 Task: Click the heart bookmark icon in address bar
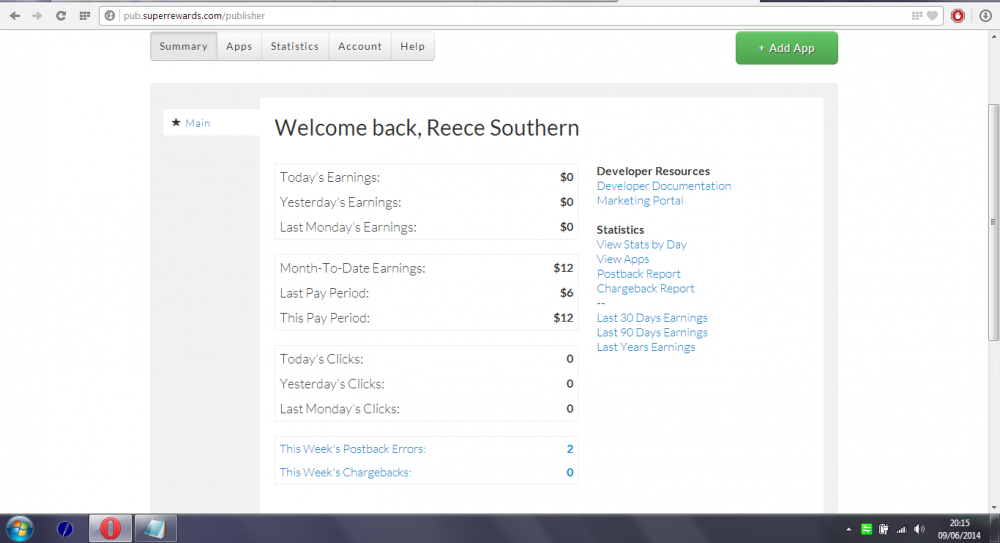tap(932, 16)
